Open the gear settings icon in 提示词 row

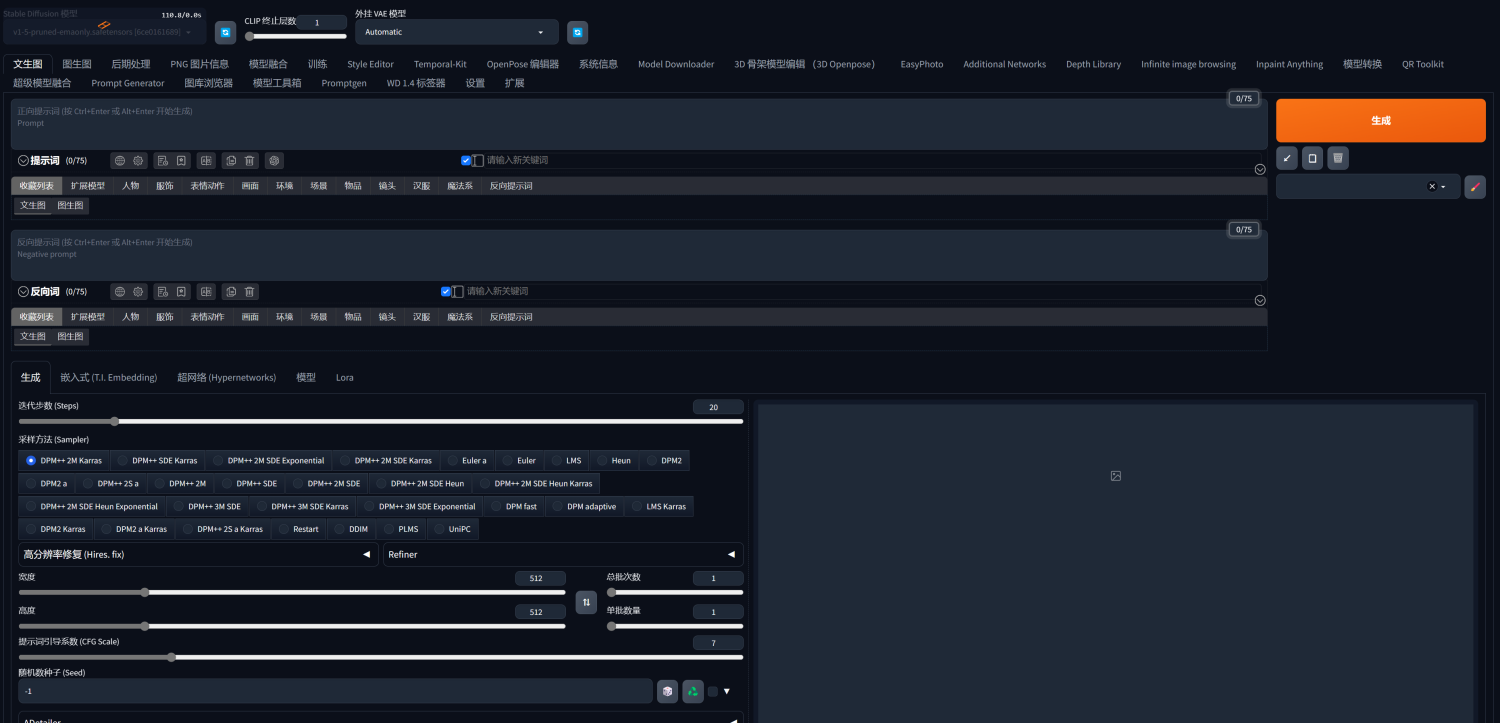pos(139,160)
